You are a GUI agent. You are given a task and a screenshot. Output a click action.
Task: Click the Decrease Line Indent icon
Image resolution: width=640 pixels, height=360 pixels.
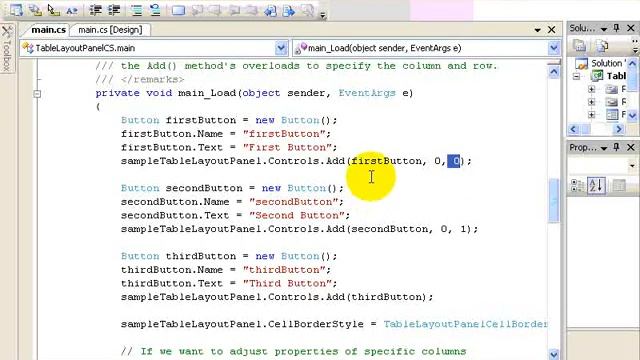(96, 10)
